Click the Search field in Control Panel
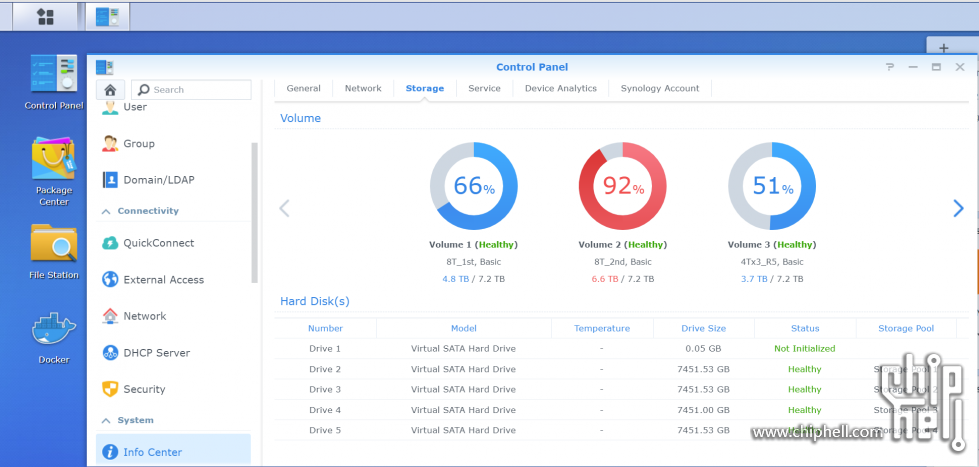 click(x=193, y=89)
